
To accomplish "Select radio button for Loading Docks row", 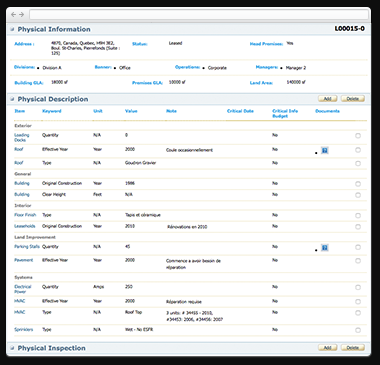I will (358, 136).
